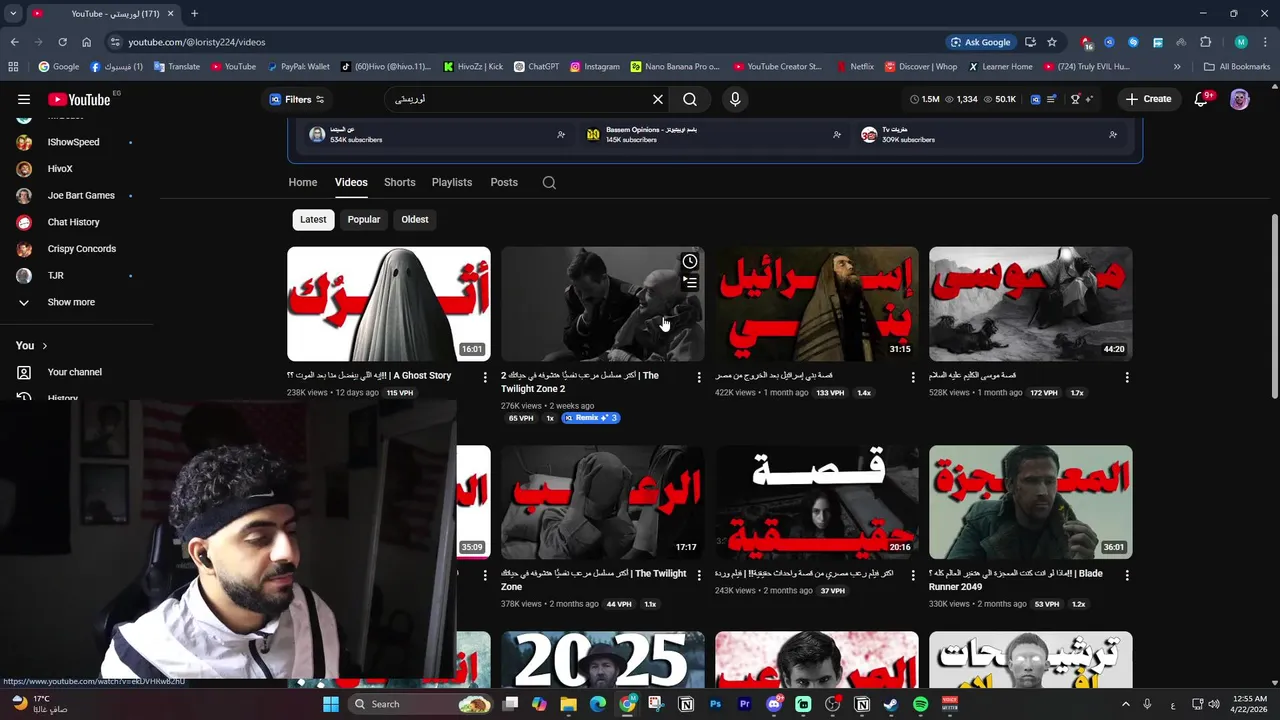
Task: Select the Latest sort chip
Action: pos(313,219)
